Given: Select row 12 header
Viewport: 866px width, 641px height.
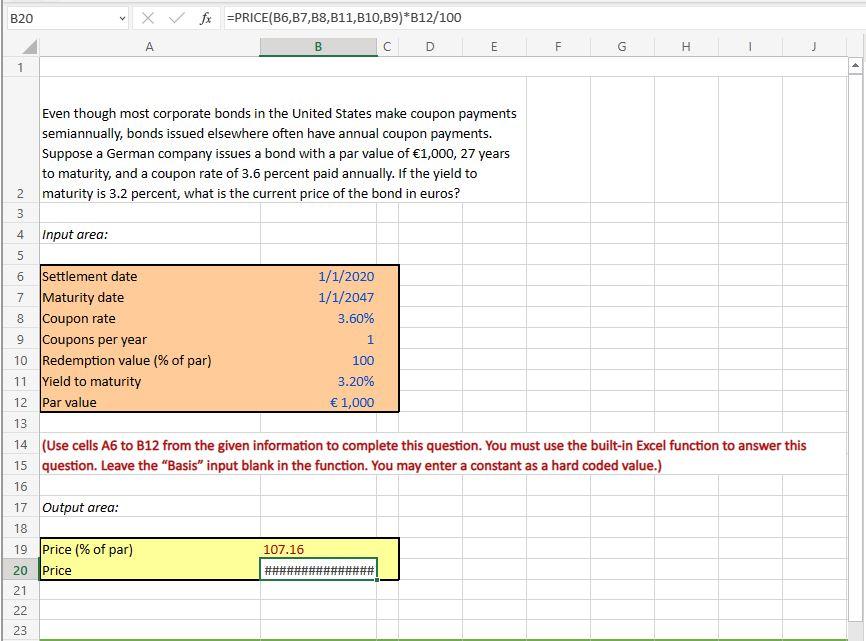Looking at the screenshot, I should (x=20, y=402).
